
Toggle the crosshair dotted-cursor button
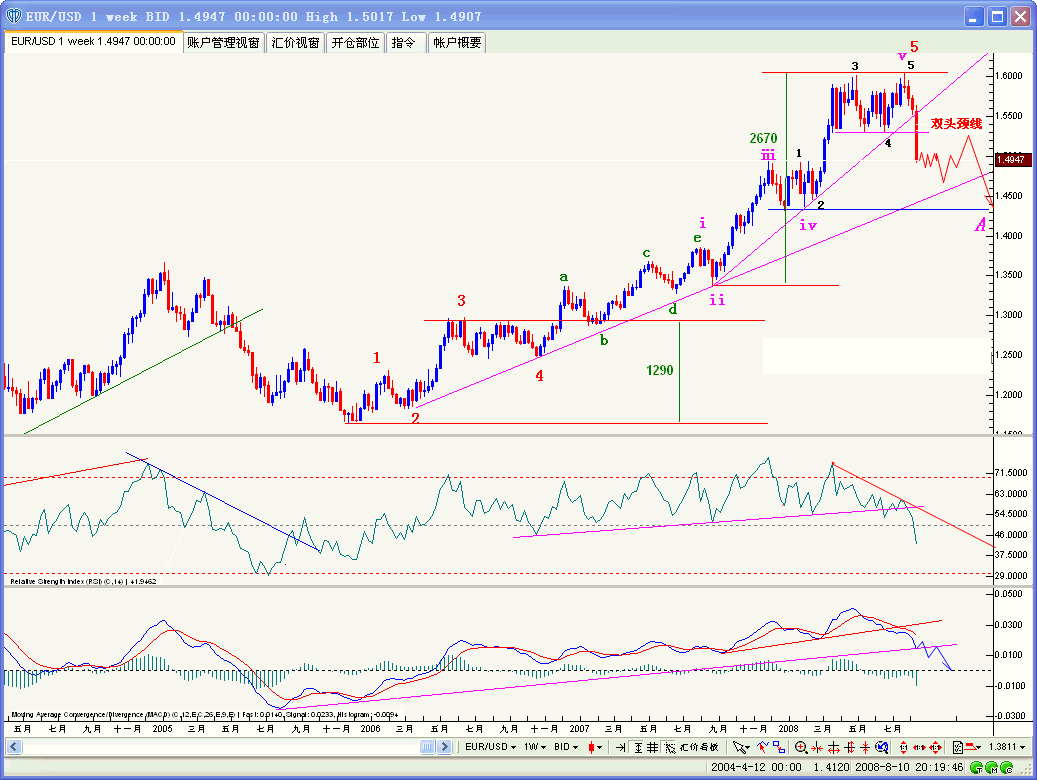pos(669,747)
